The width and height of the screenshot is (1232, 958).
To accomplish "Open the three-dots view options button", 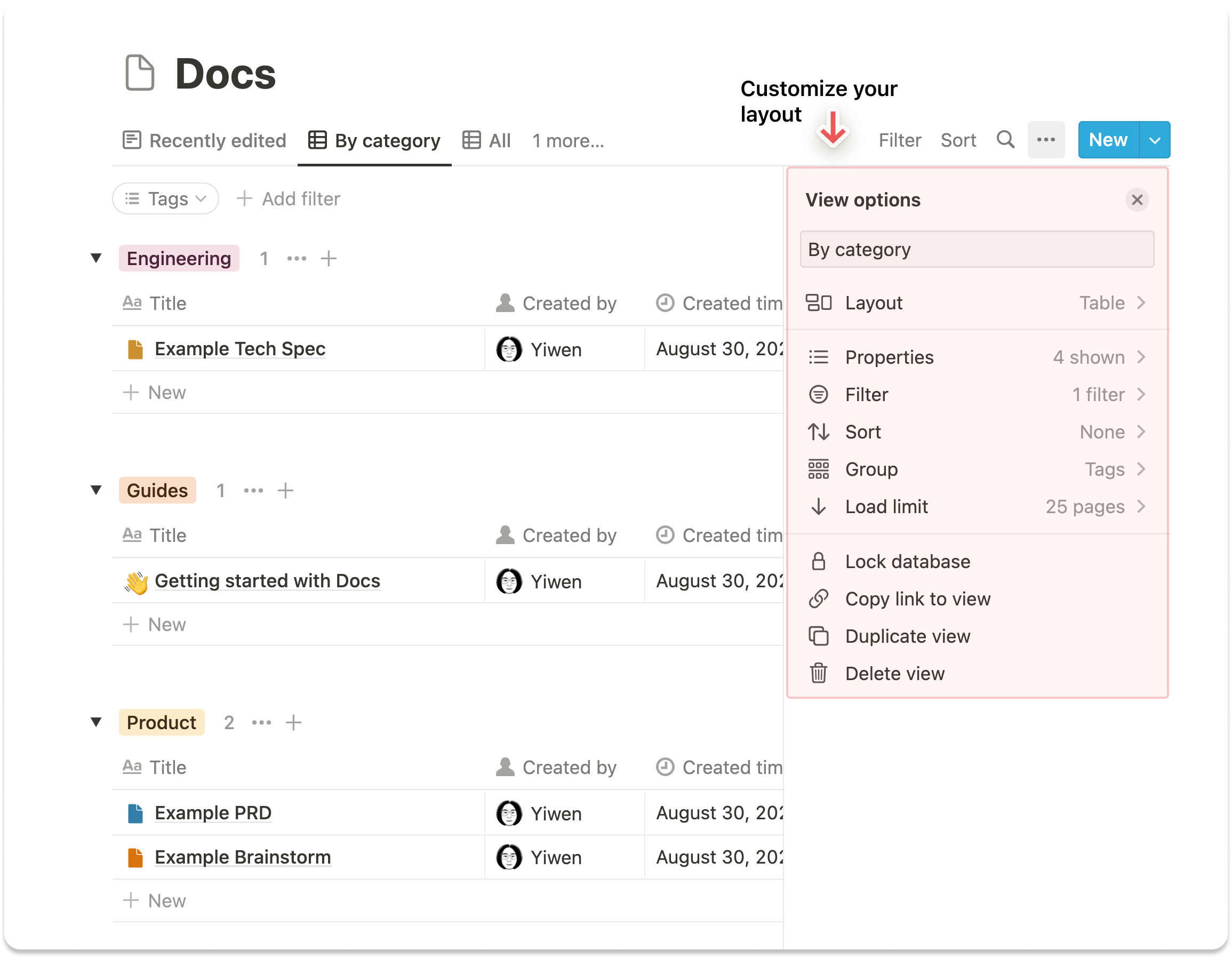I will [x=1045, y=139].
